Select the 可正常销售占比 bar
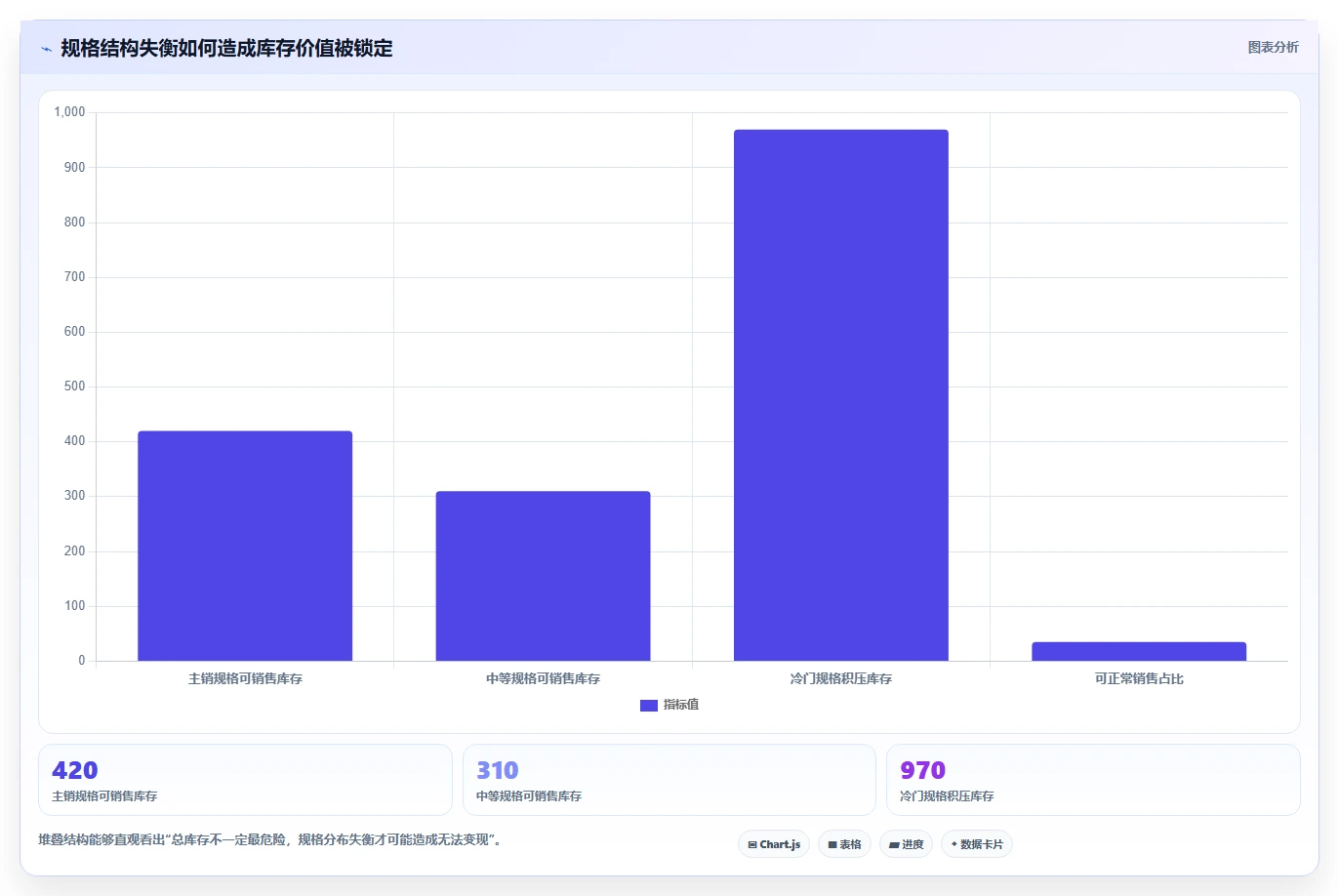1339x896 pixels. pyautogui.click(x=1139, y=651)
